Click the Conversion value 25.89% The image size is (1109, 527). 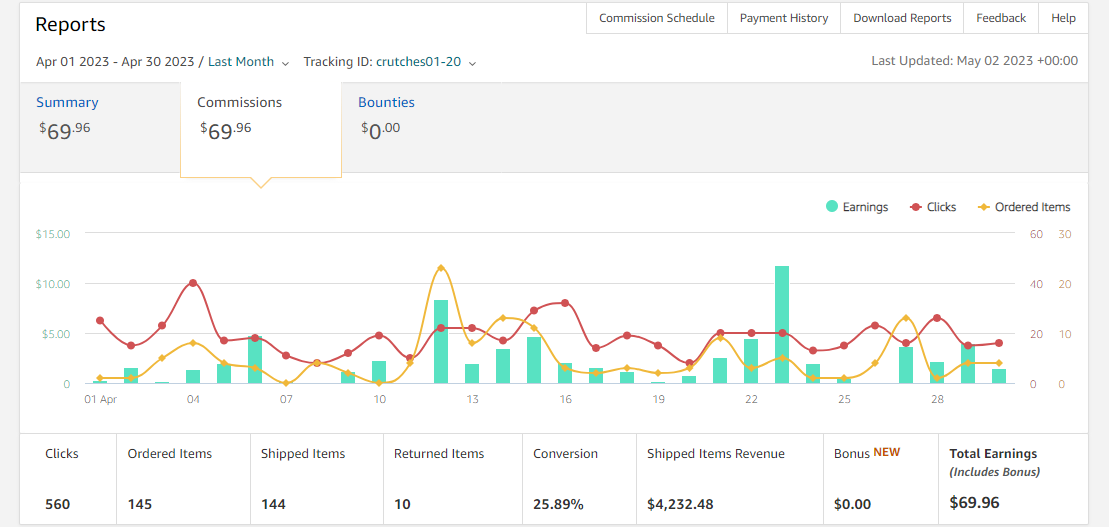[558, 504]
